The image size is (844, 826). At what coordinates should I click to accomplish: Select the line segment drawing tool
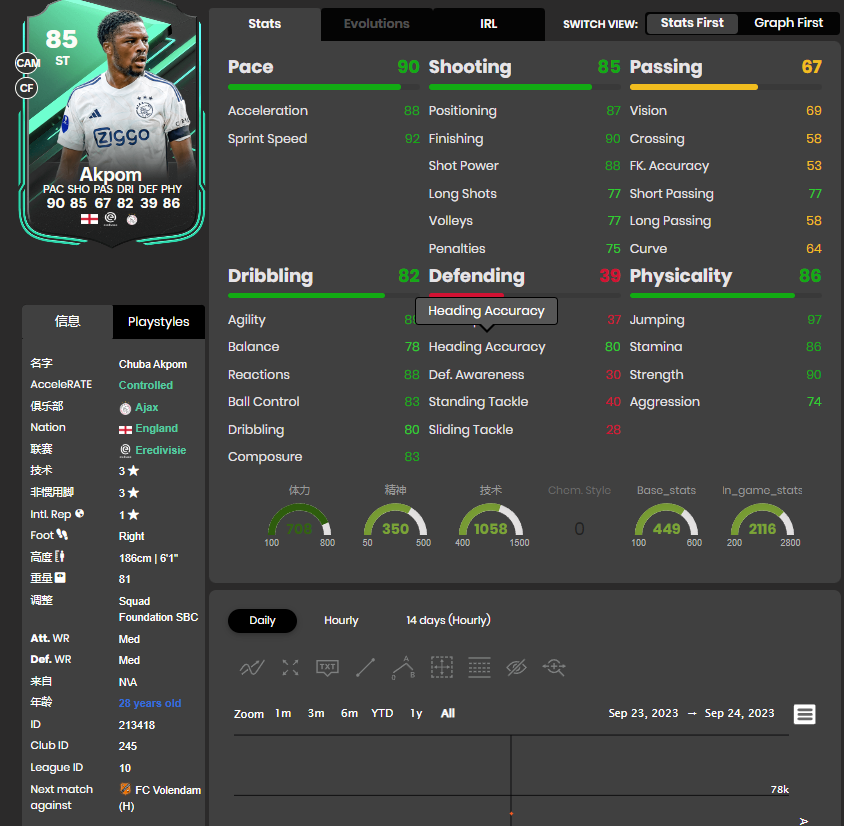coord(365,668)
